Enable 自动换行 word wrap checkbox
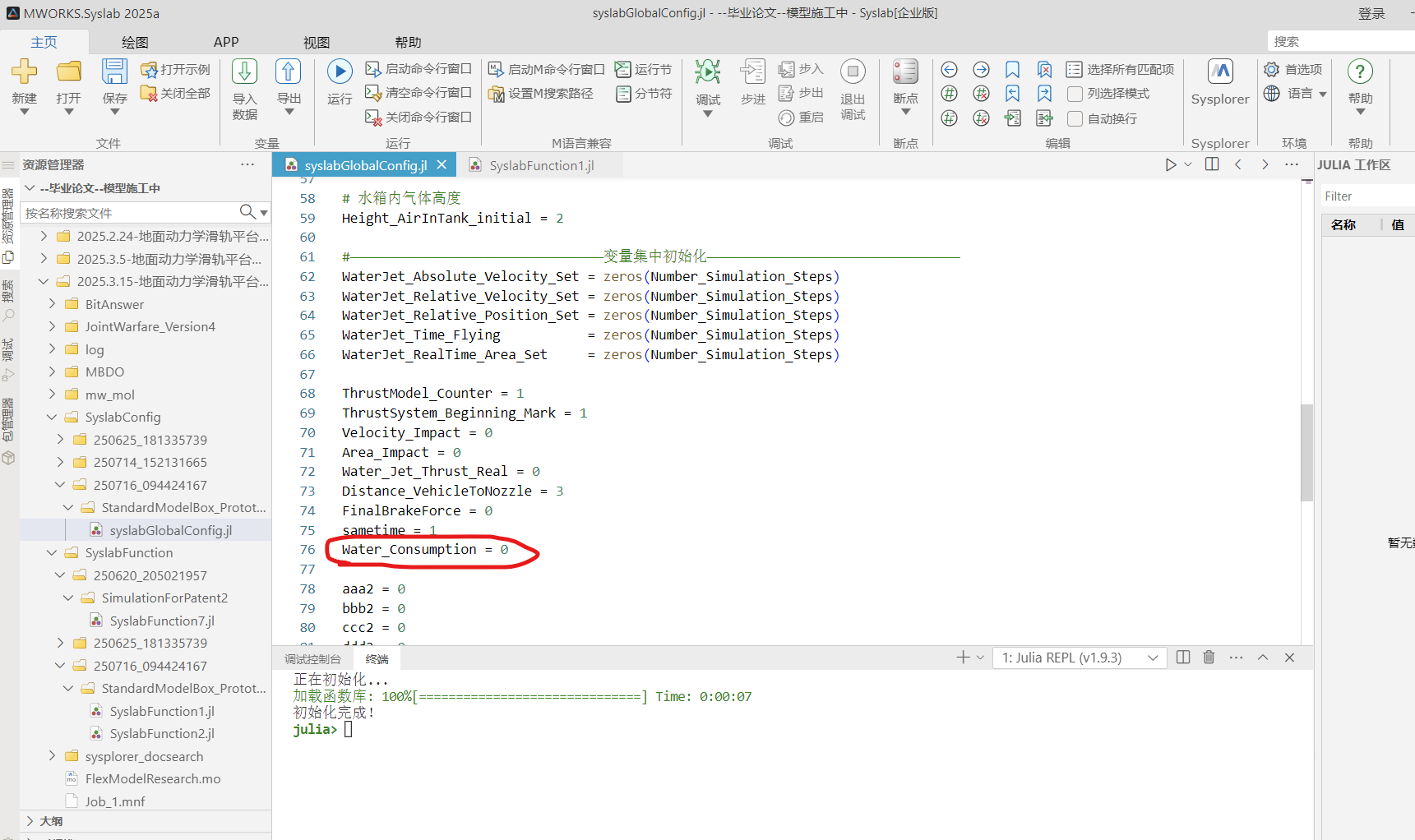Viewport: 1415px width, 840px height. click(1075, 118)
